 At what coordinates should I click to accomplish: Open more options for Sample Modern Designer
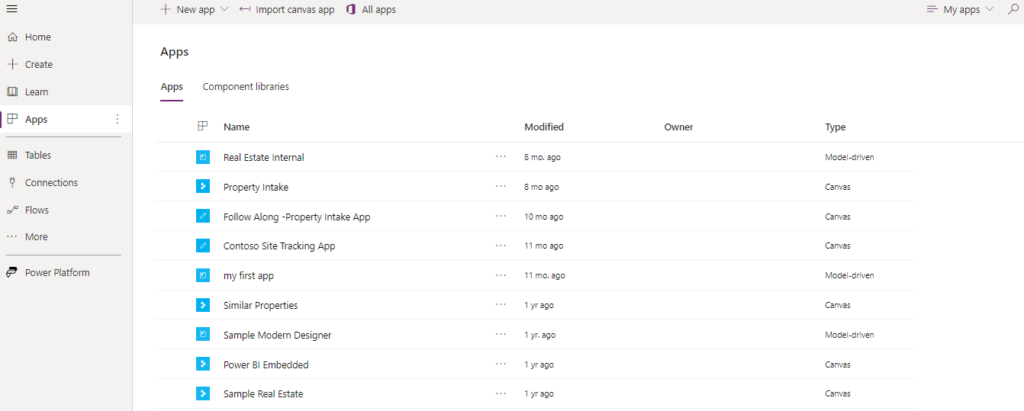pos(501,335)
